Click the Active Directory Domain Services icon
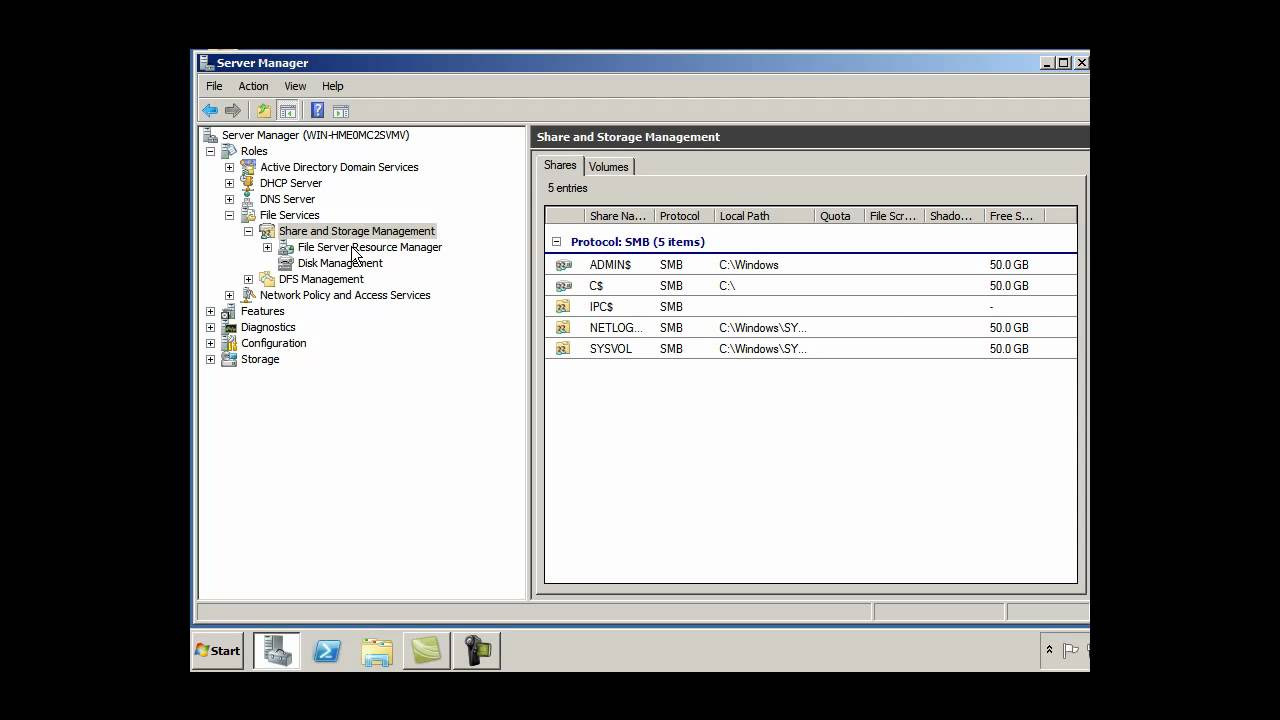 248,167
